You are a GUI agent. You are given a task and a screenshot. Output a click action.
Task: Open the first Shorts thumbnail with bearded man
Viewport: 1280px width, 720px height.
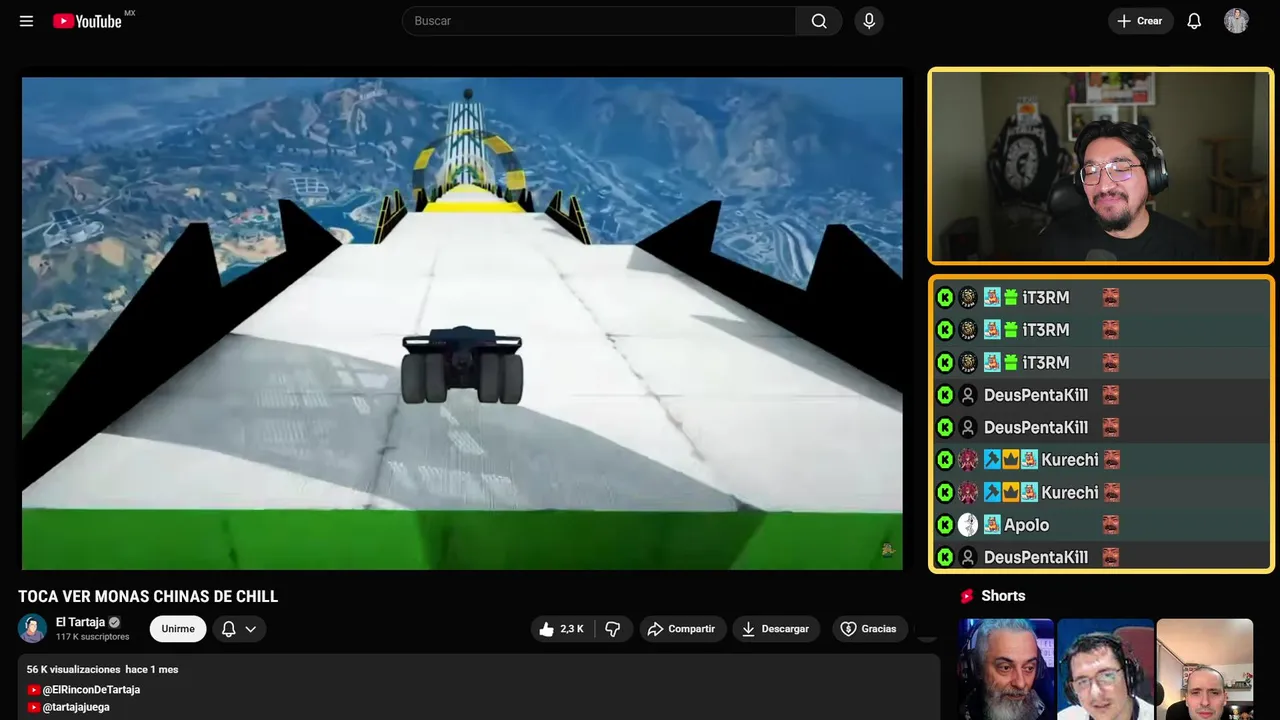tap(1006, 669)
